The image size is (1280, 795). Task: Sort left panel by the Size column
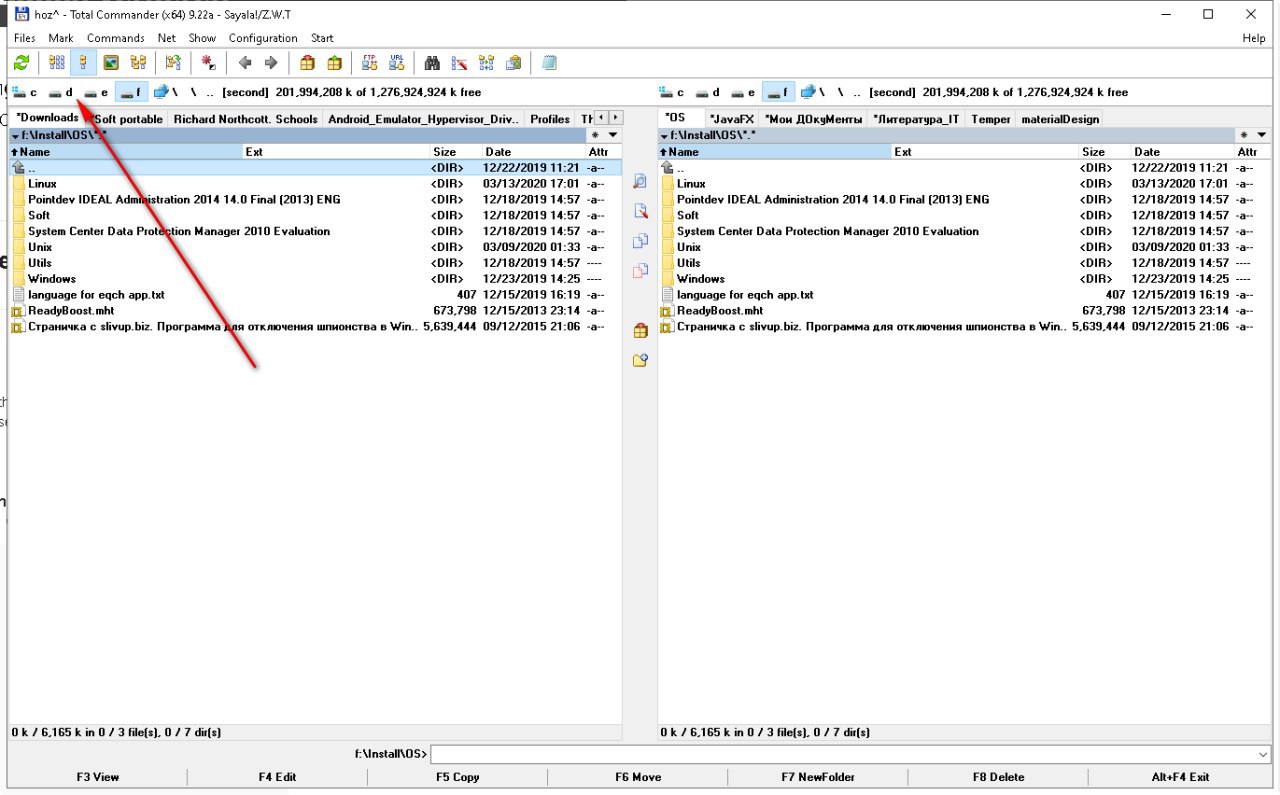click(x=455, y=152)
